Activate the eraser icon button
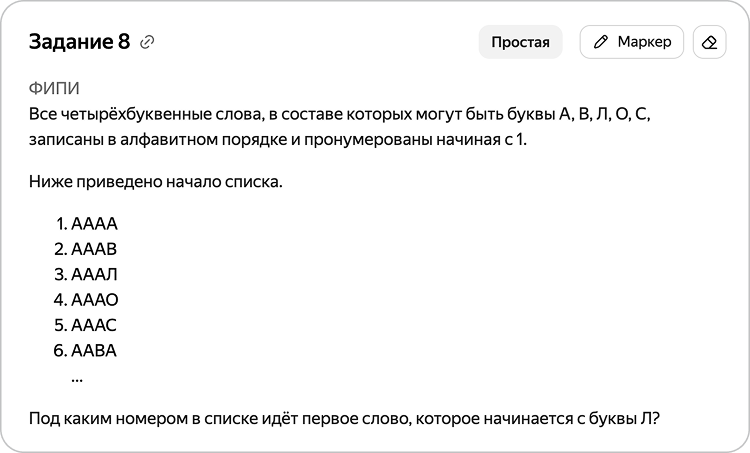Image resolution: width=750 pixels, height=453 pixels. (x=709, y=42)
